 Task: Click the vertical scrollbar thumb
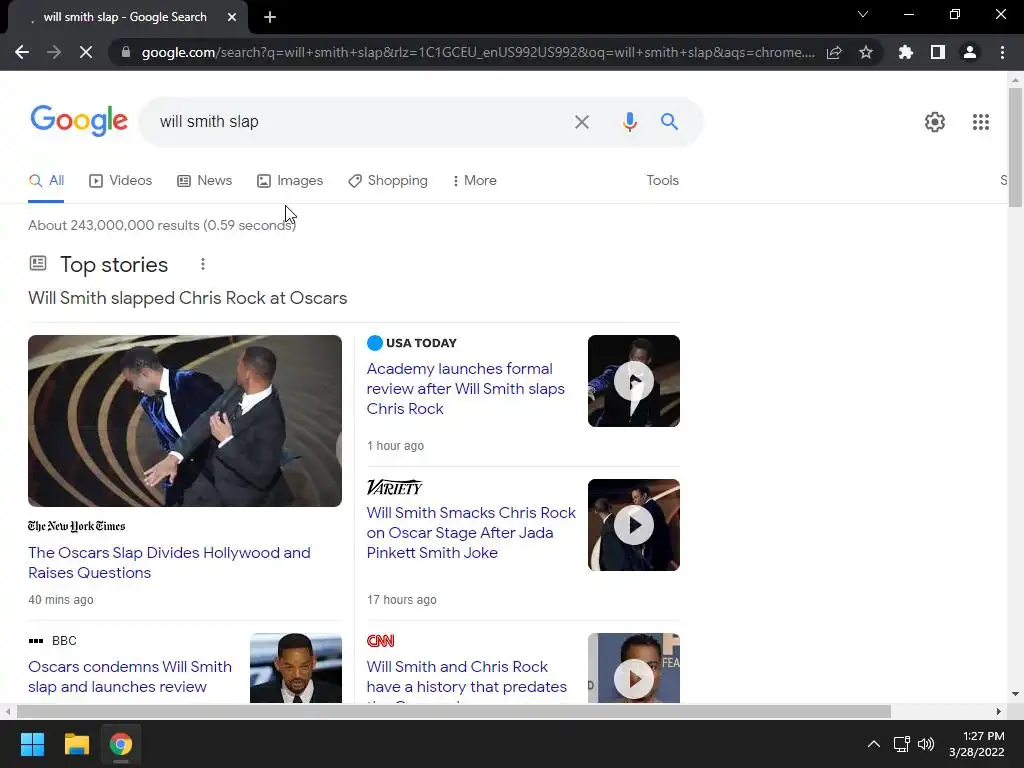point(1015,148)
